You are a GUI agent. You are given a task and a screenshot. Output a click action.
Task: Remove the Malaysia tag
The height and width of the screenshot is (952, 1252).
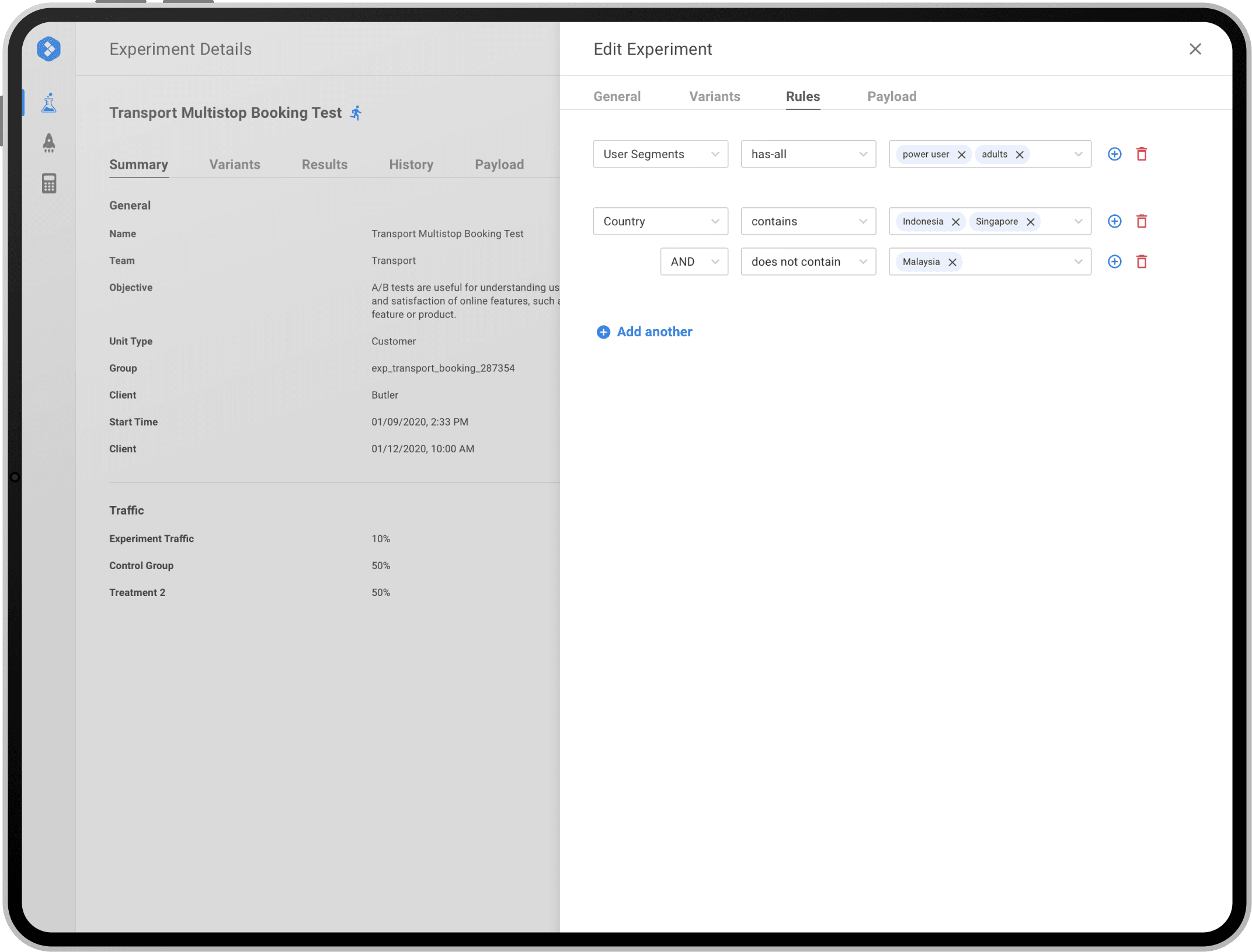click(952, 262)
